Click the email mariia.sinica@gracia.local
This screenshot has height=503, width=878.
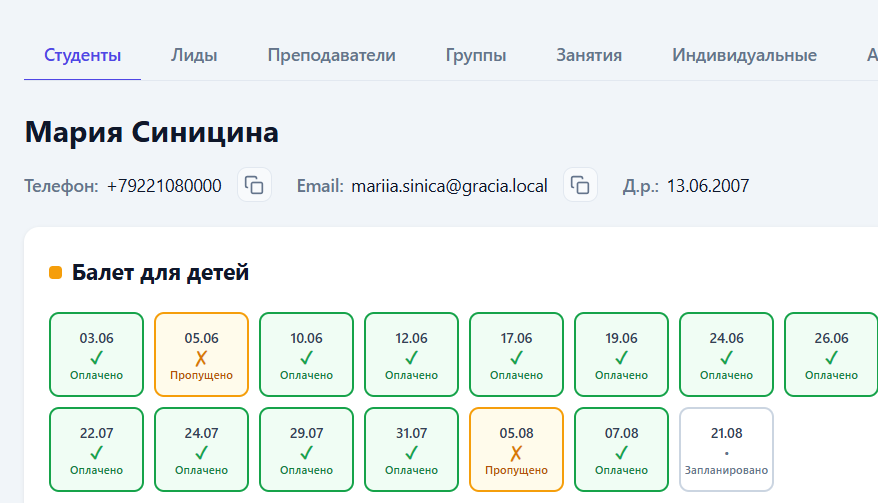(x=449, y=185)
